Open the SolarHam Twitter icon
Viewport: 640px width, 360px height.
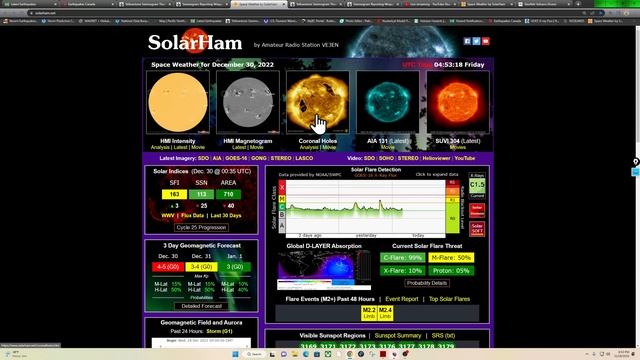pyautogui.click(x=476, y=41)
